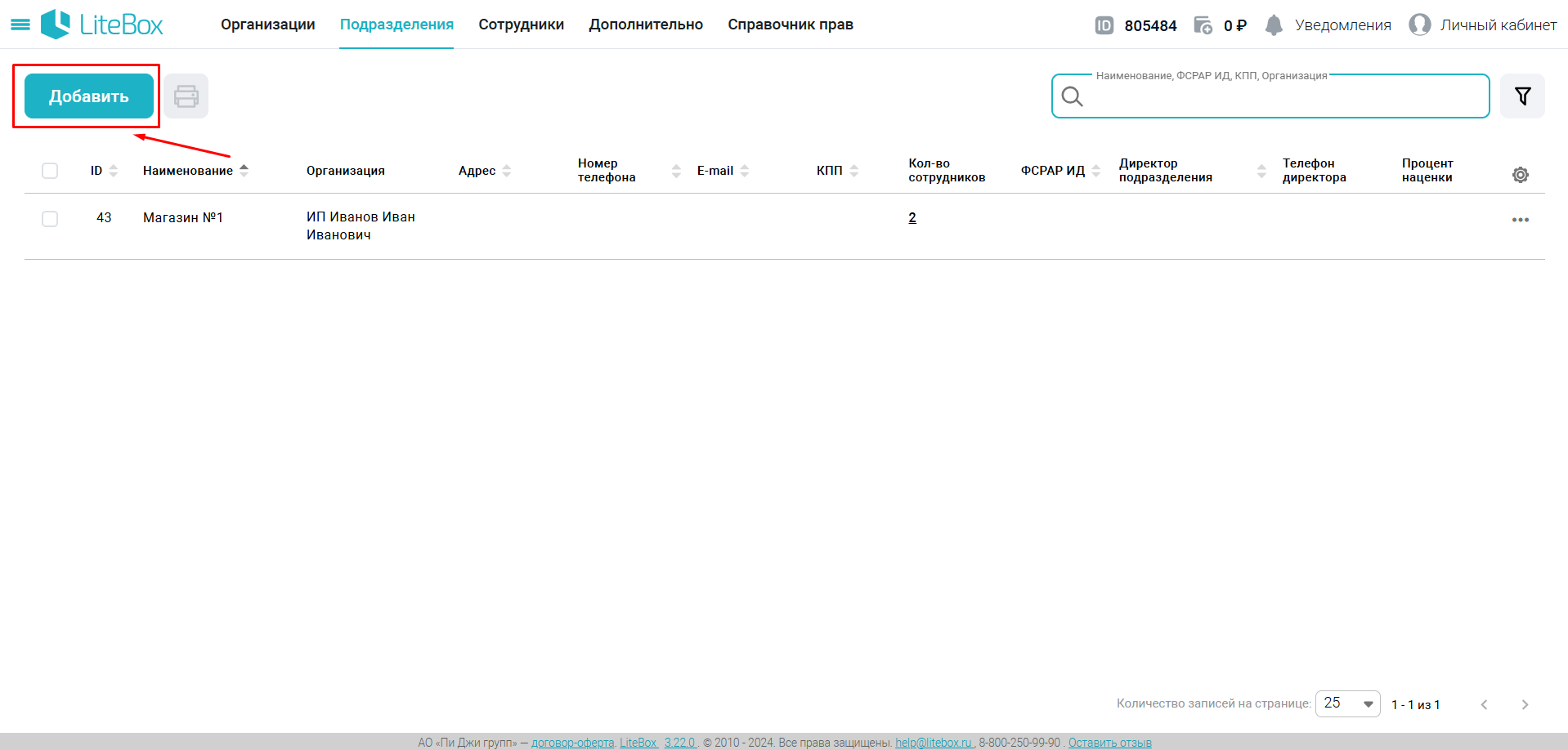The image size is (1568, 750).
Task: Sort by Адрес column arrows
Action: click(x=507, y=171)
